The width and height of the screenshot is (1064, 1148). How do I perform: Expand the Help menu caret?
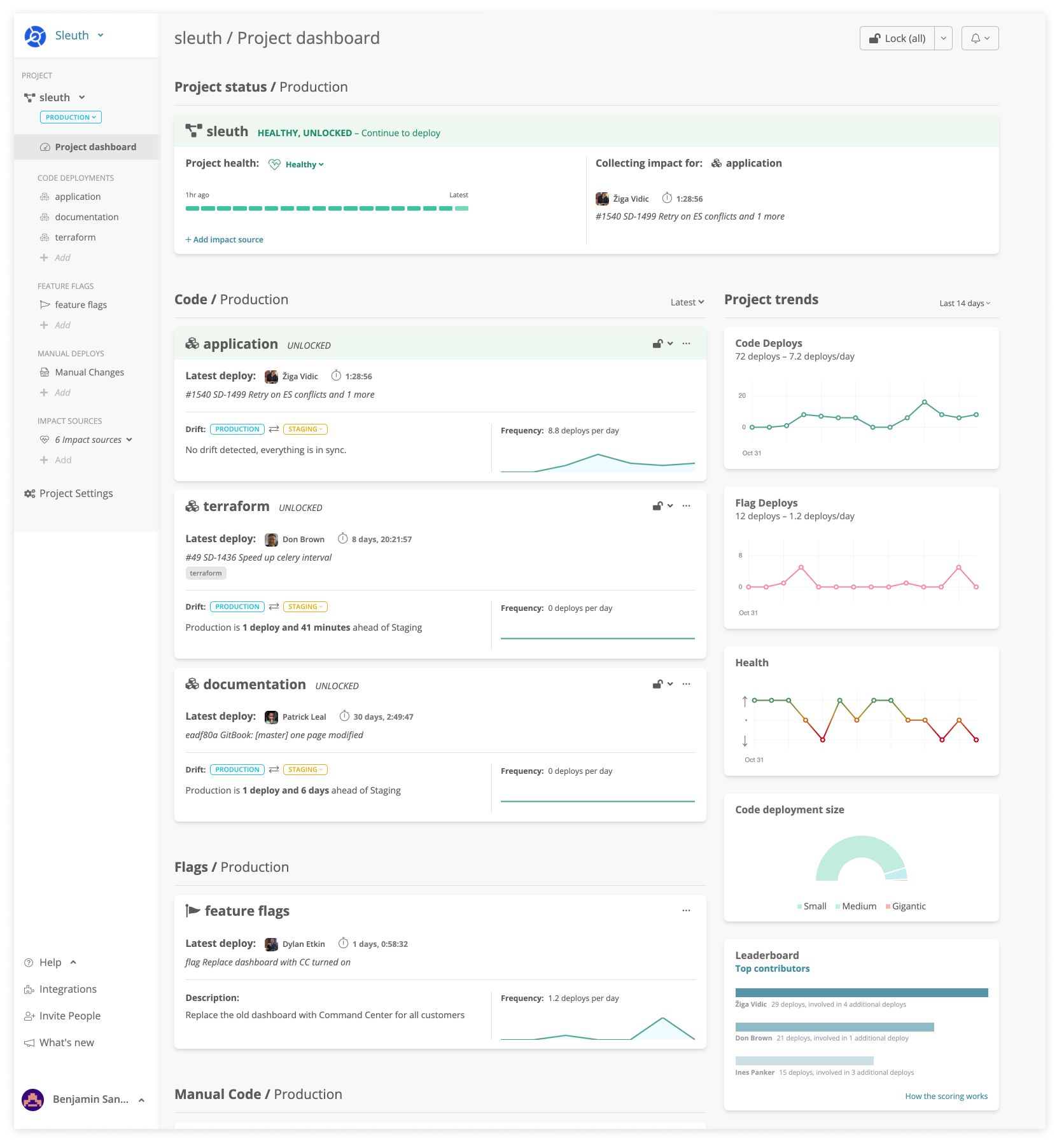click(x=73, y=962)
